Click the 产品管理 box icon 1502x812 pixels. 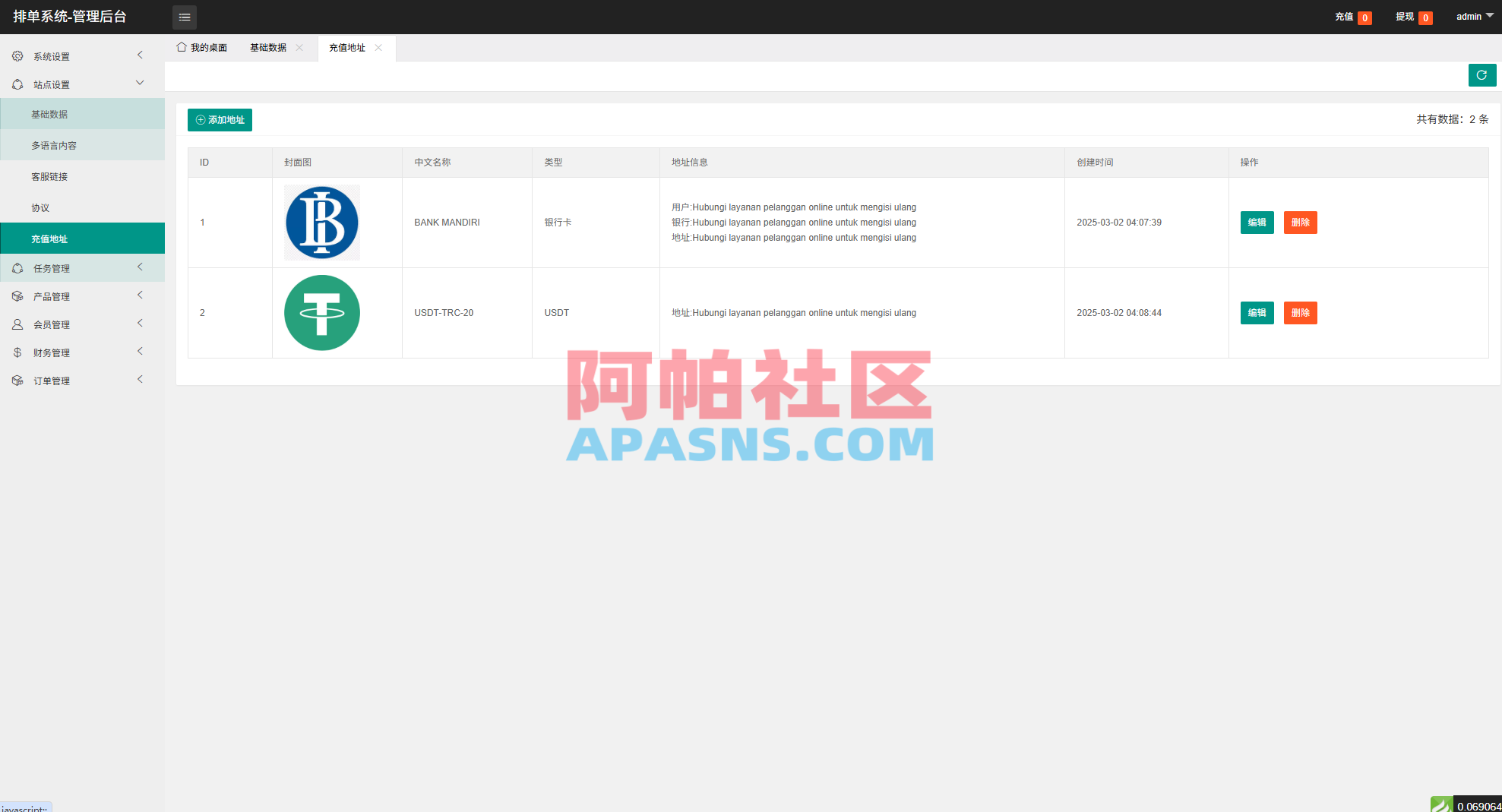pyautogui.click(x=17, y=295)
